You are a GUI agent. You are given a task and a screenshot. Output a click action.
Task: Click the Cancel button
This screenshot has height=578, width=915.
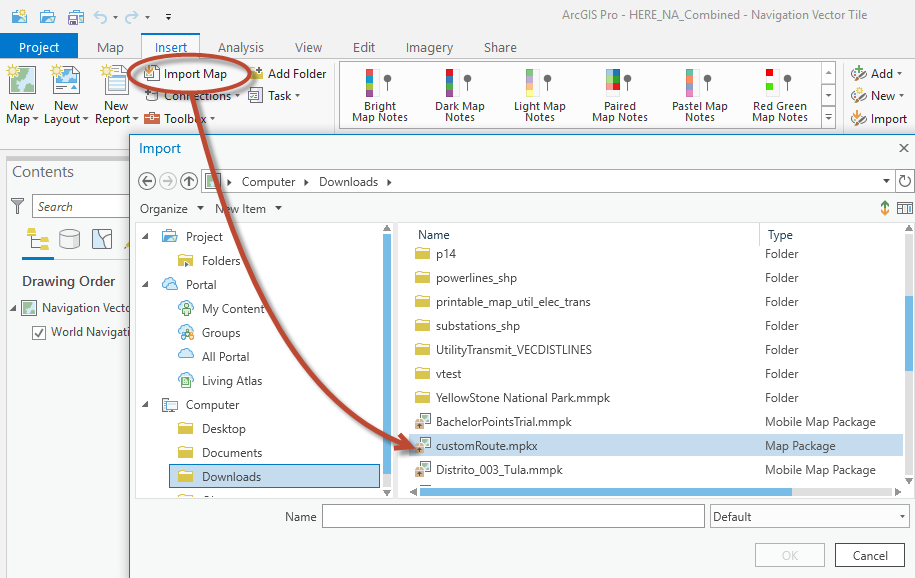point(870,555)
